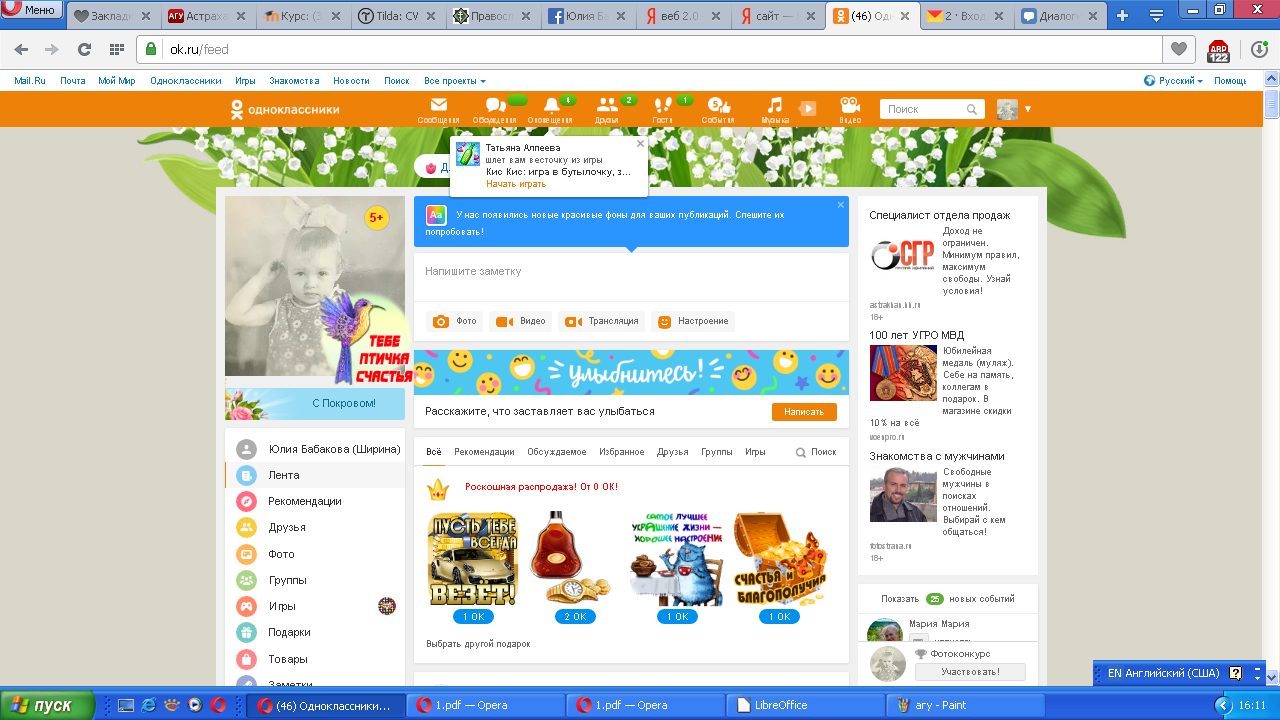Choose the blue cat gift
This screenshot has width=1280, height=720.
tap(676, 559)
